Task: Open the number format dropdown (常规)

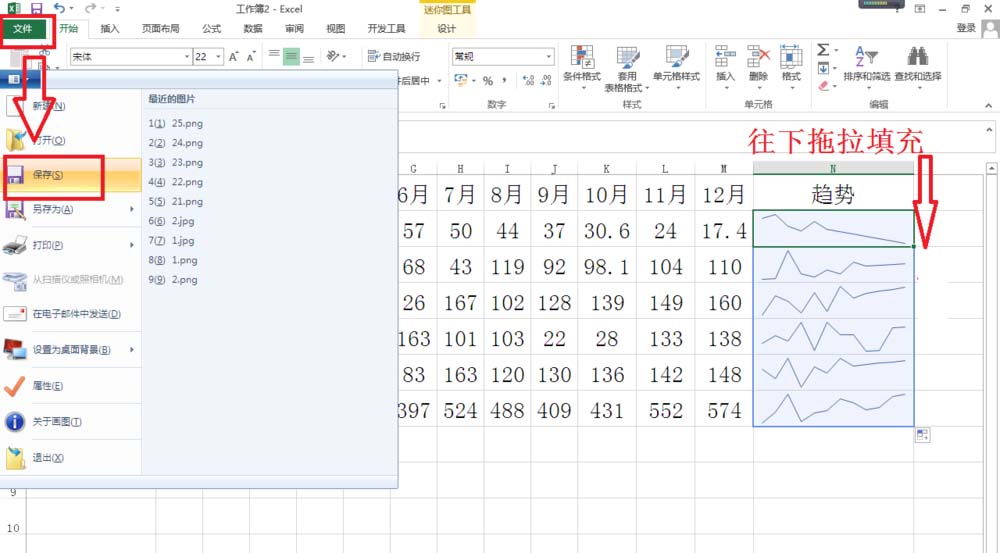Action: tap(548, 57)
